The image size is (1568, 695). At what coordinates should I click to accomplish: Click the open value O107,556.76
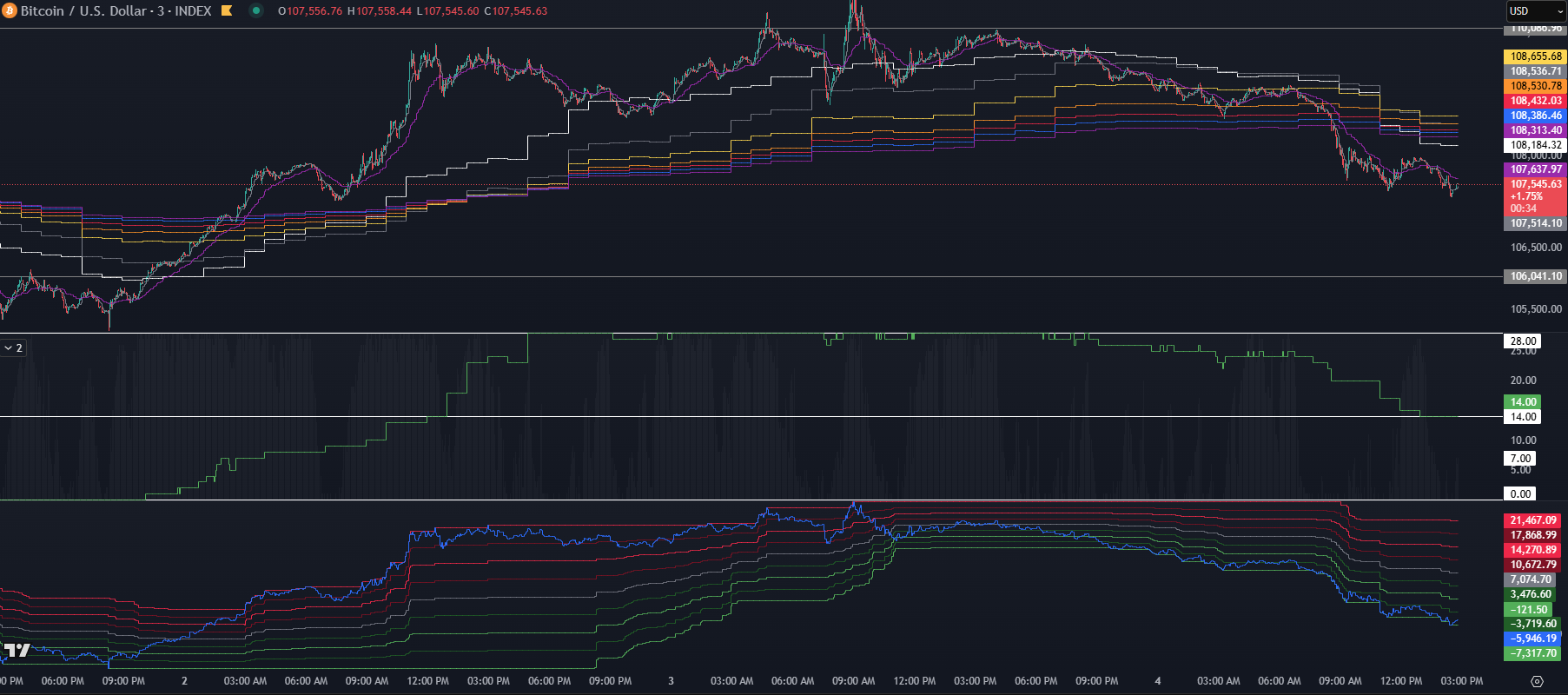coord(310,11)
